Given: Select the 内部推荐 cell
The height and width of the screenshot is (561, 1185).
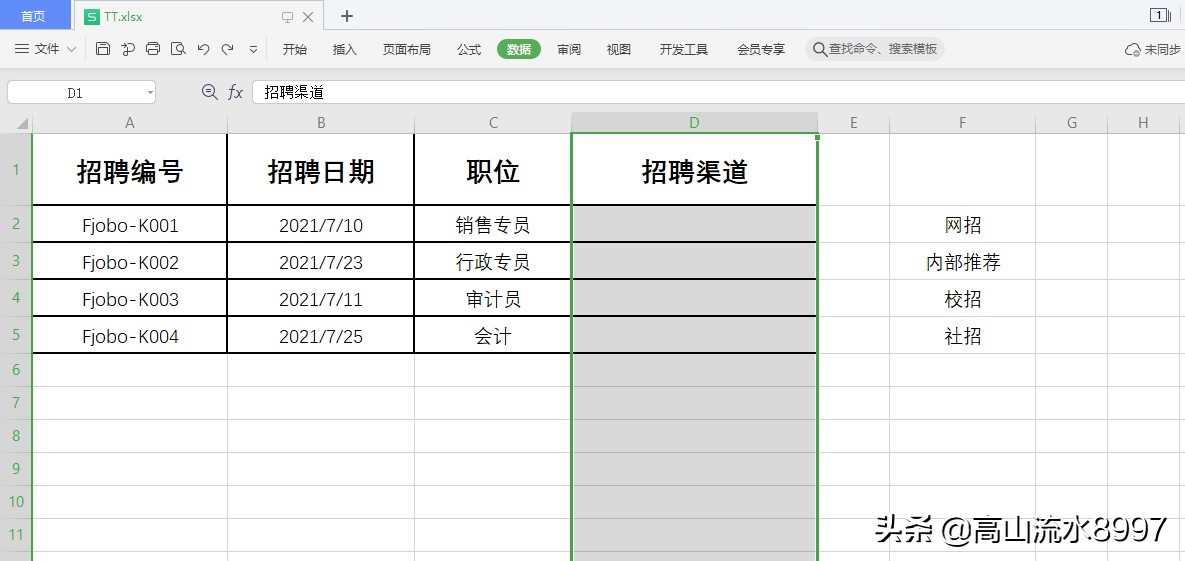Looking at the screenshot, I should pyautogui.click(x=962, y=262).
